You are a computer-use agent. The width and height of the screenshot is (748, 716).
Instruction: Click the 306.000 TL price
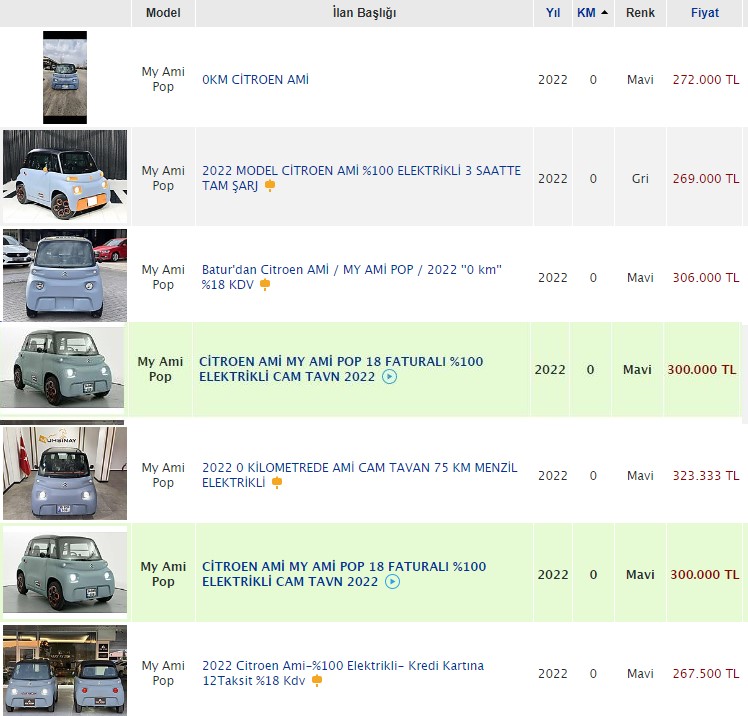(706, 278)
